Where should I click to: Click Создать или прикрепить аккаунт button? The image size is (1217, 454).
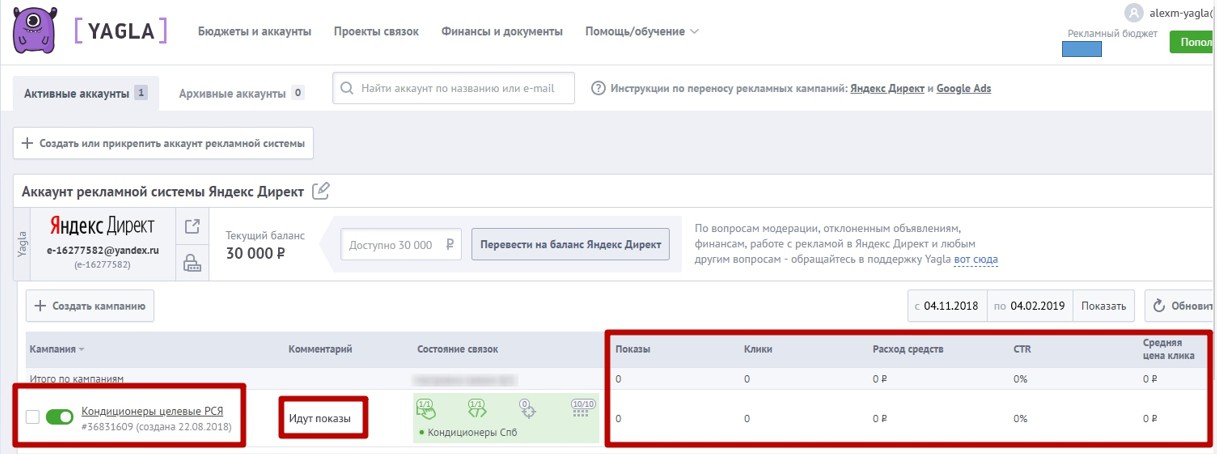coord(163,143)
